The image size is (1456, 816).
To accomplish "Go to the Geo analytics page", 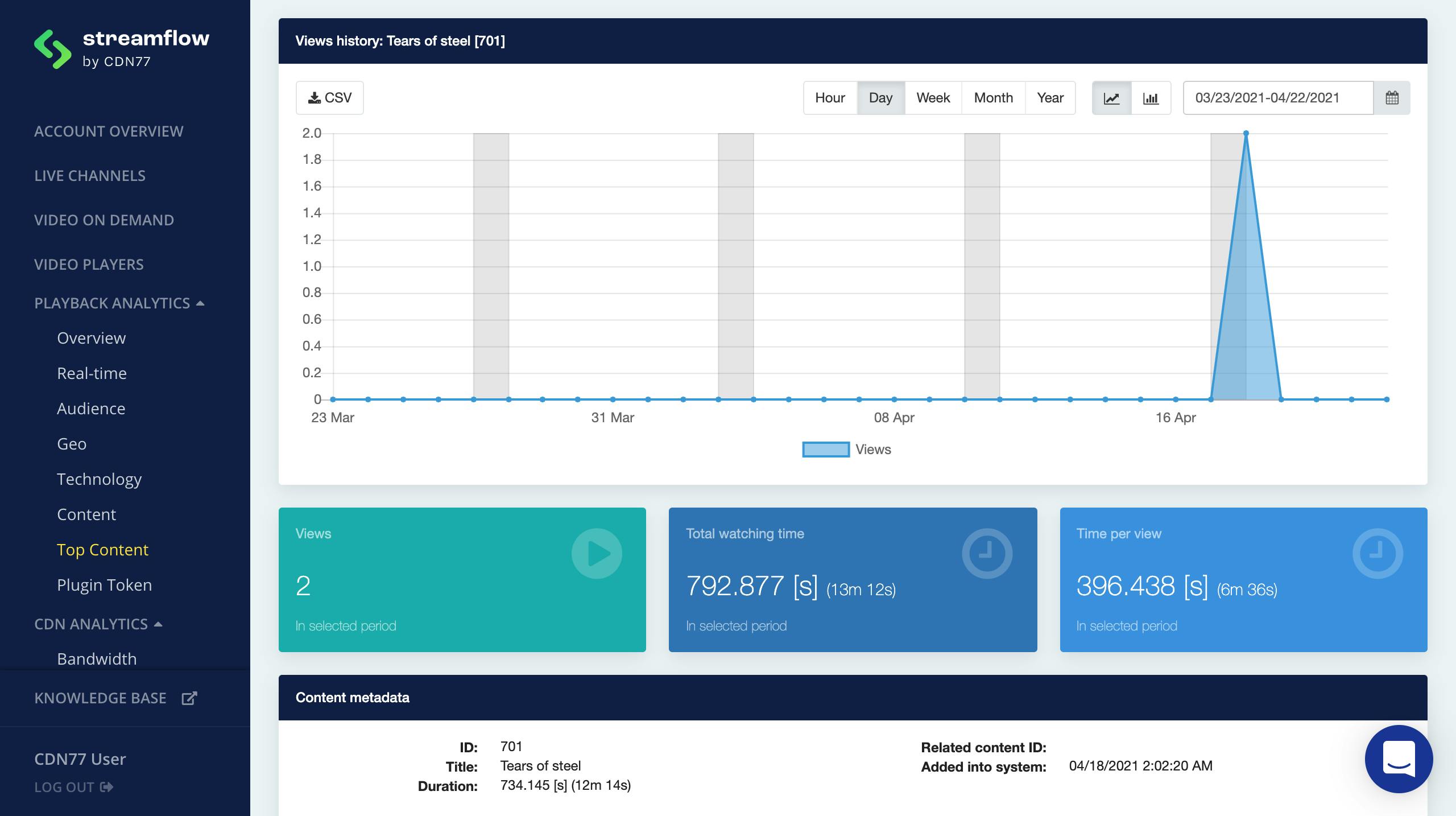I will coord(72,444).
